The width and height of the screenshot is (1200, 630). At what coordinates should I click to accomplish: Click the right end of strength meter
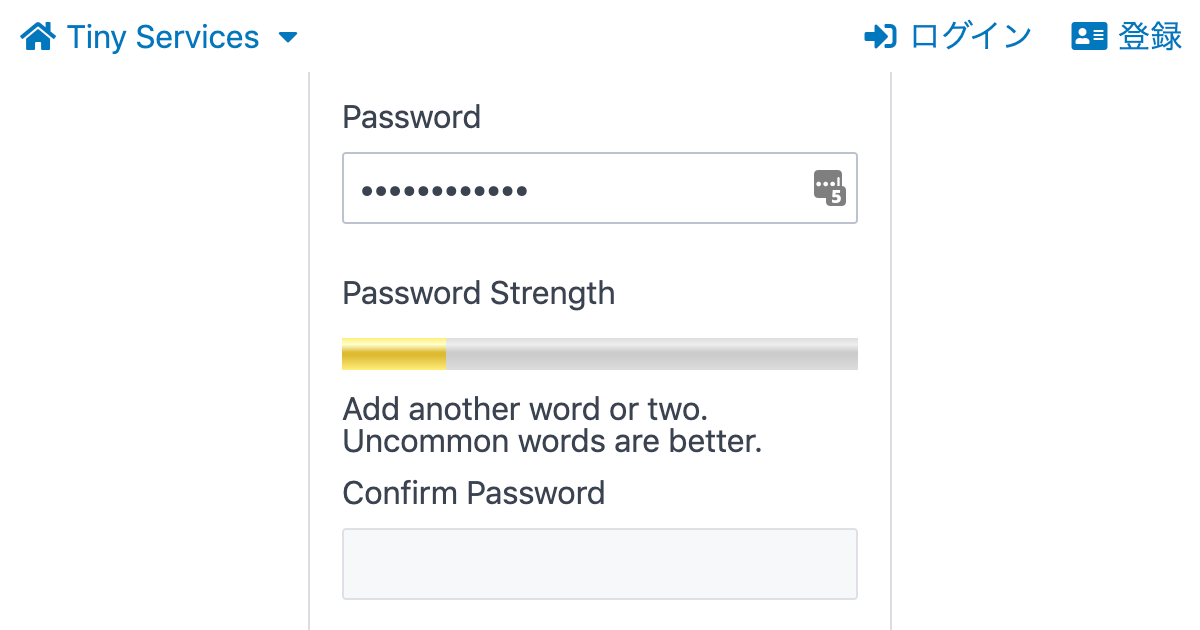click(x=850, y=354)
